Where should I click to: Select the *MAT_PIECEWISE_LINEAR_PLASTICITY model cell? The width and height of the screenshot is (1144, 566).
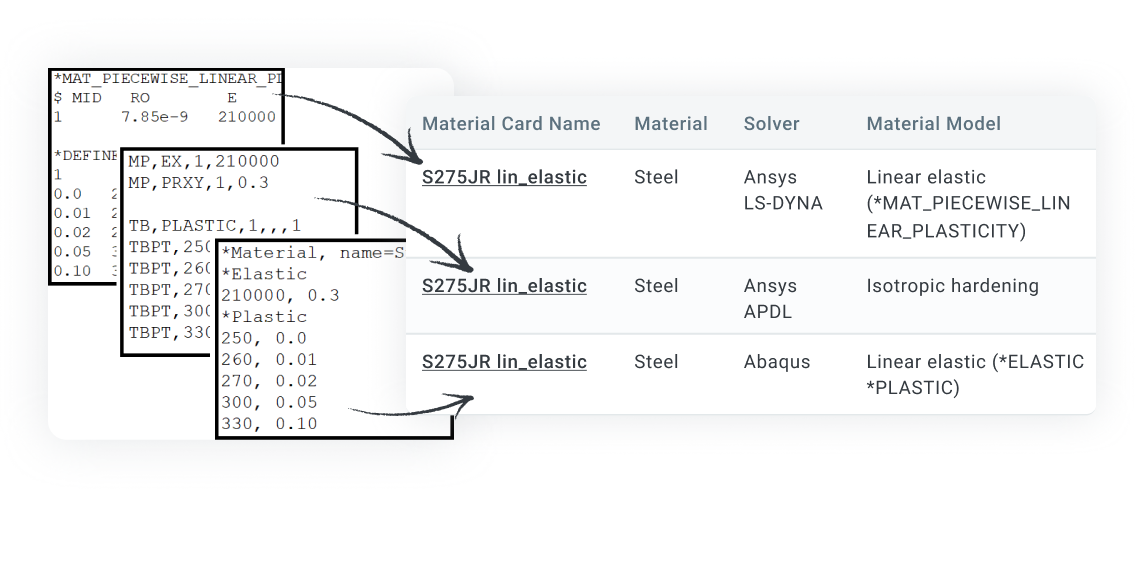[967, 203]
